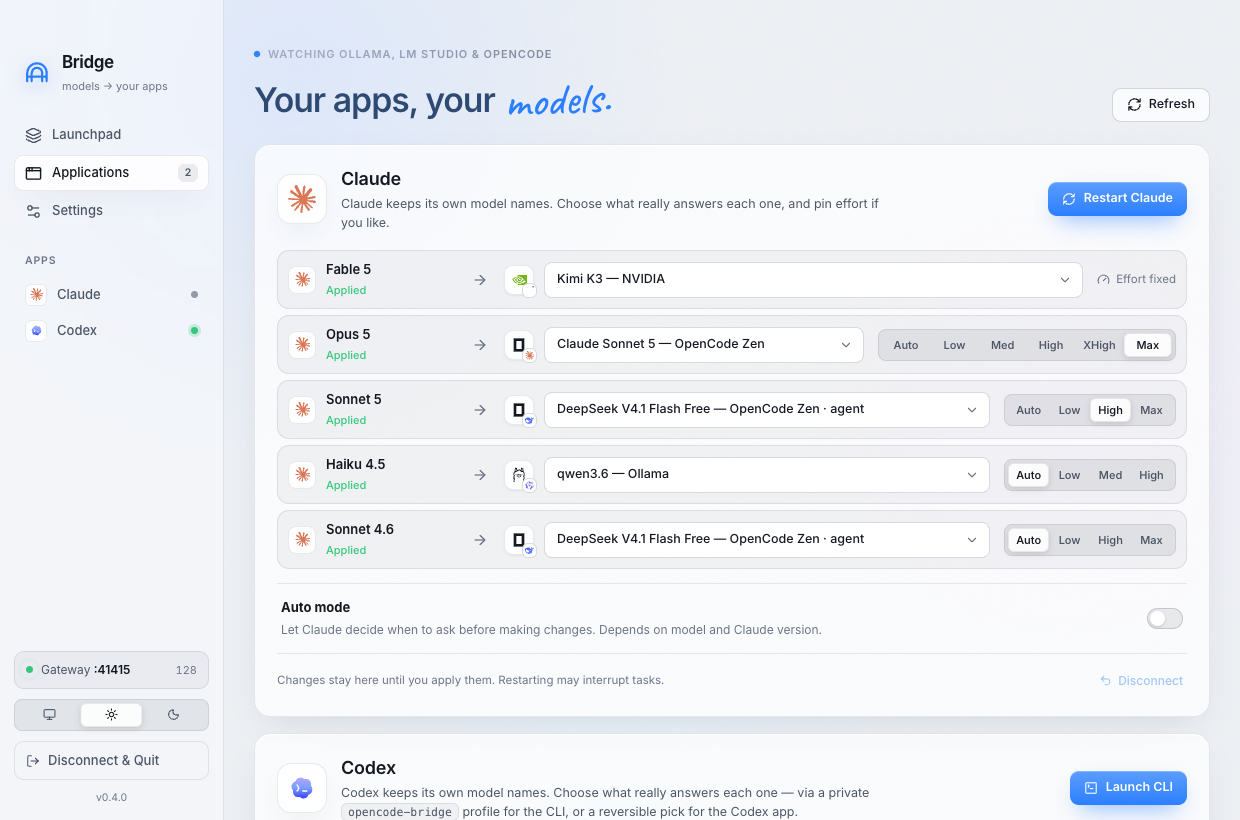Viewport: 1240px width, 820px height.
Task: Open Sonnet 5 model dropdown DeepSeek V4.1
Action: (767, 410)
